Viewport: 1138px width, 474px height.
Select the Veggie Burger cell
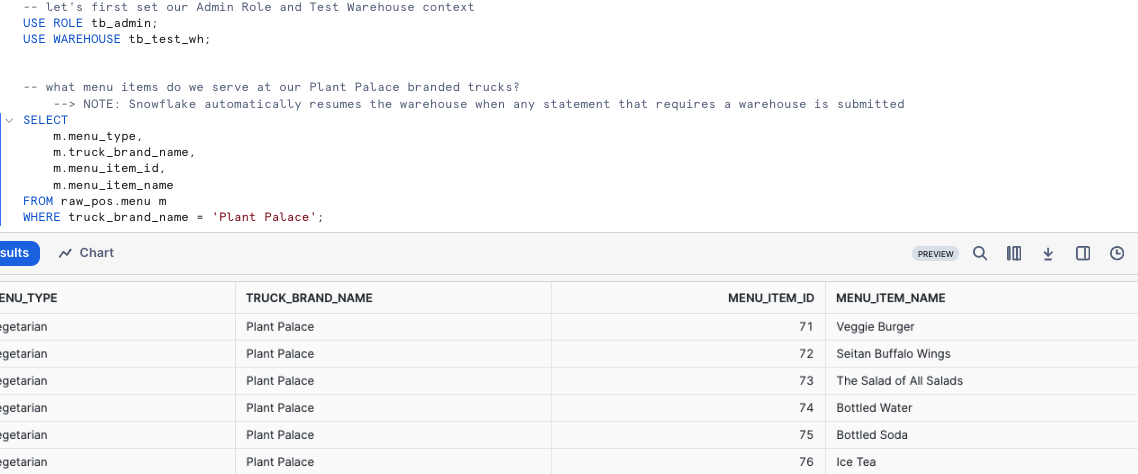tap(875, 326)
